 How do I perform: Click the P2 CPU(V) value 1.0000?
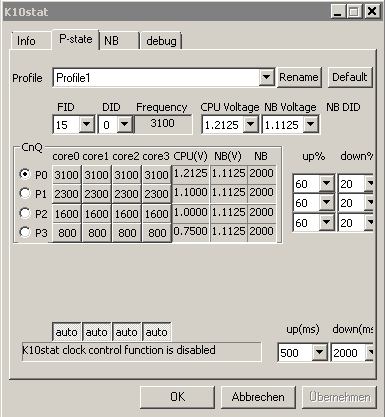coord(191,212)
